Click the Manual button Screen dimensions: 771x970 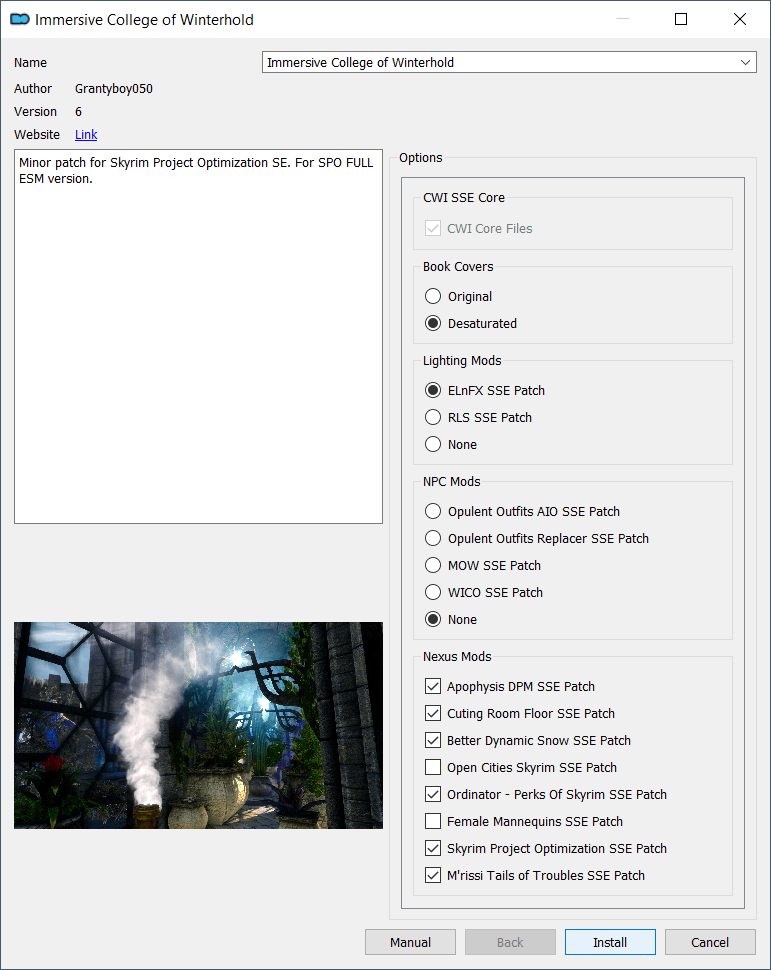(410, 942)
